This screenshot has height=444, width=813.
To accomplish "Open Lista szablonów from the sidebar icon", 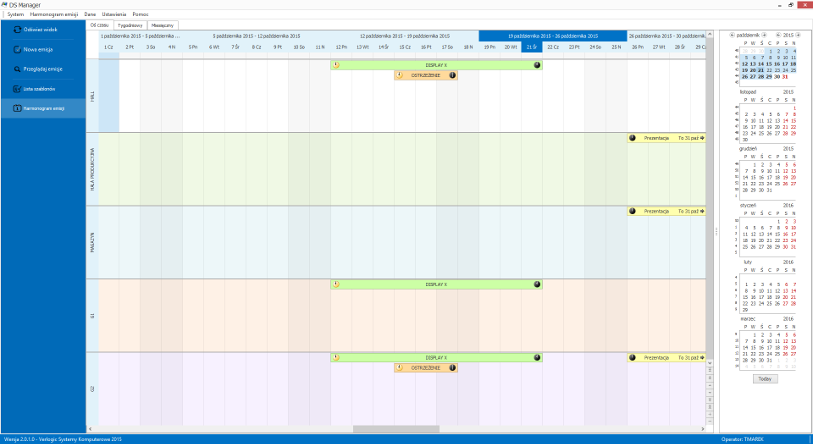I will (17, 89).
